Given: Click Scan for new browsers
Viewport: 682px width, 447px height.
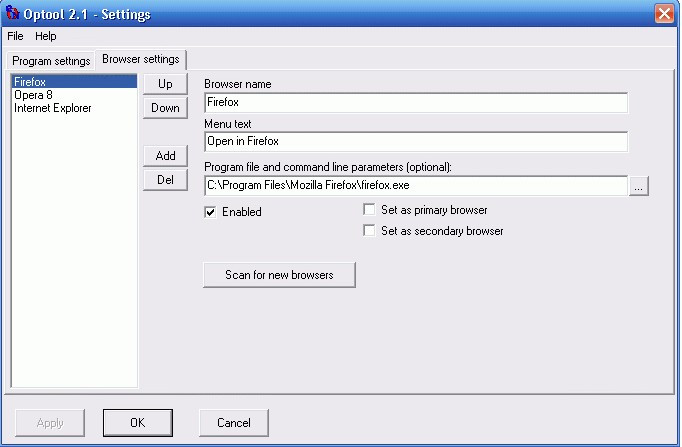Looking at the screenshot, I should [x=279, y=275].
